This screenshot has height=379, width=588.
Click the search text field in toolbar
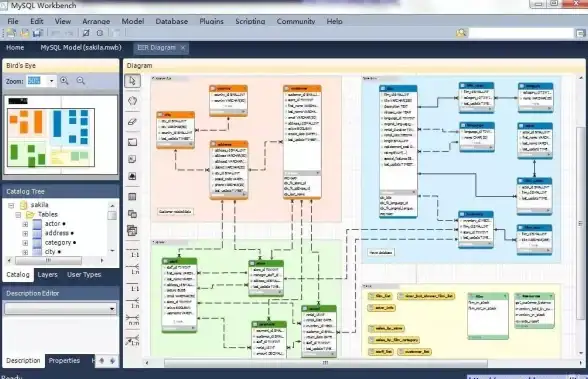521,33
